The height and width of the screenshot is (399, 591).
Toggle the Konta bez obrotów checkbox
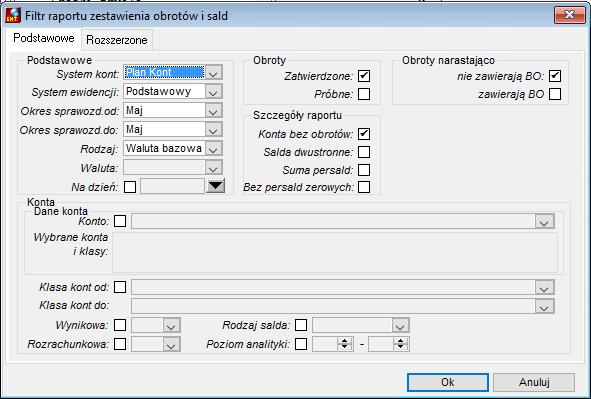tap(364, 134)
